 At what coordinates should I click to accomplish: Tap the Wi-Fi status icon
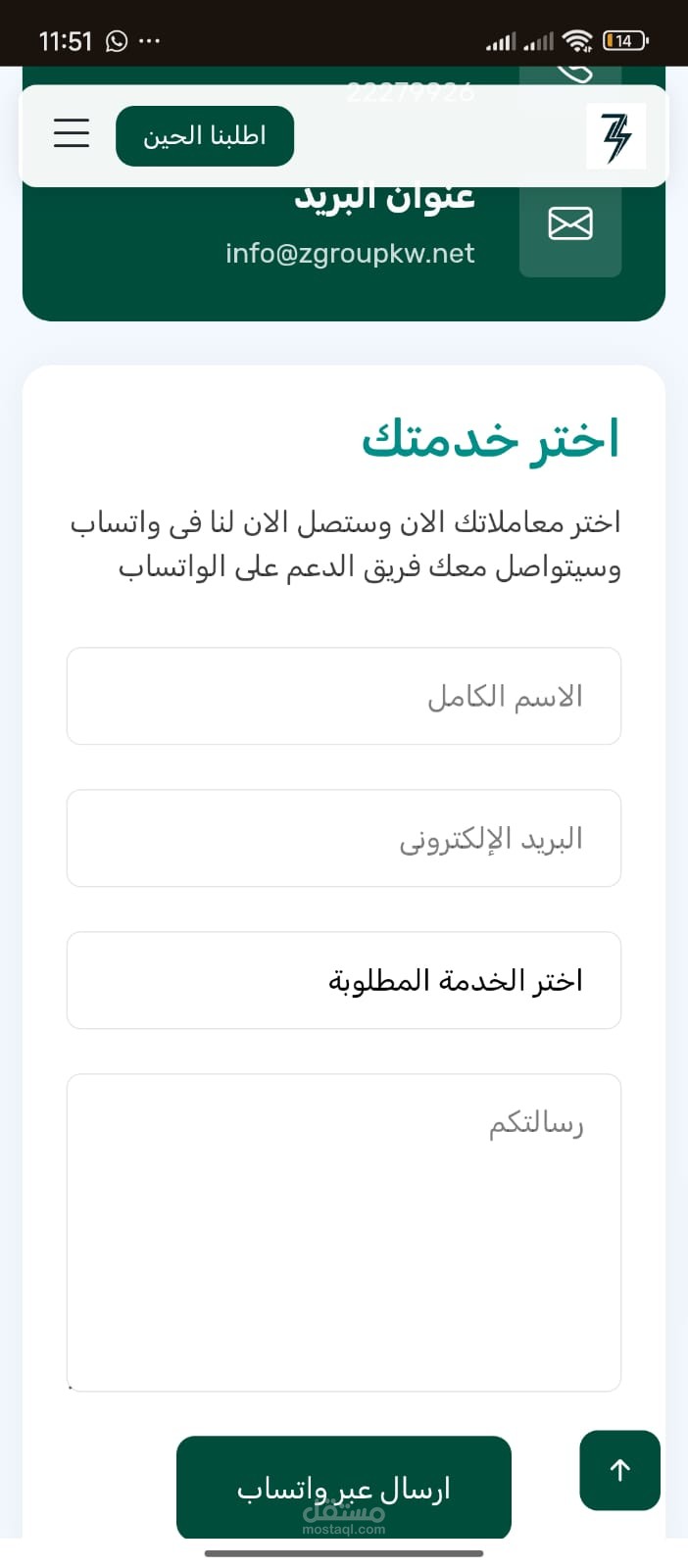click(x=578, y=41)
